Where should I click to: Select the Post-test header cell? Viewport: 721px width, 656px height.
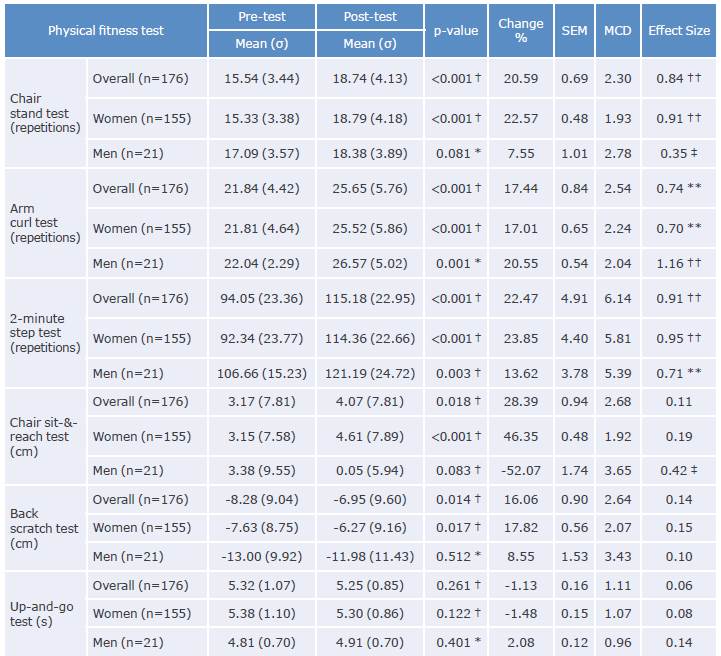click(369, 17)
